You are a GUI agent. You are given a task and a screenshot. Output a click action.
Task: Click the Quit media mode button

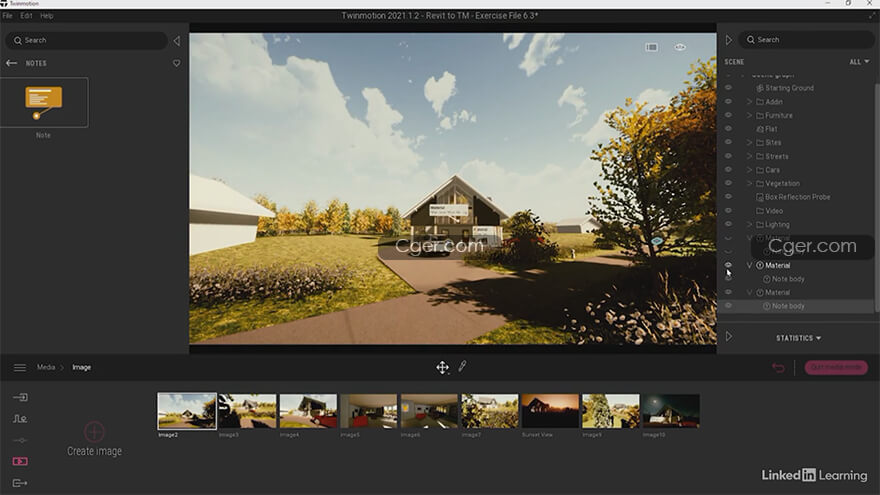pos(836,367)
